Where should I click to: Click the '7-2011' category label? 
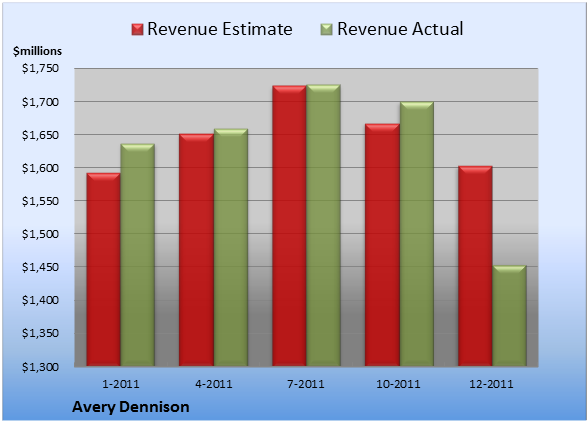tap(306, 384)
